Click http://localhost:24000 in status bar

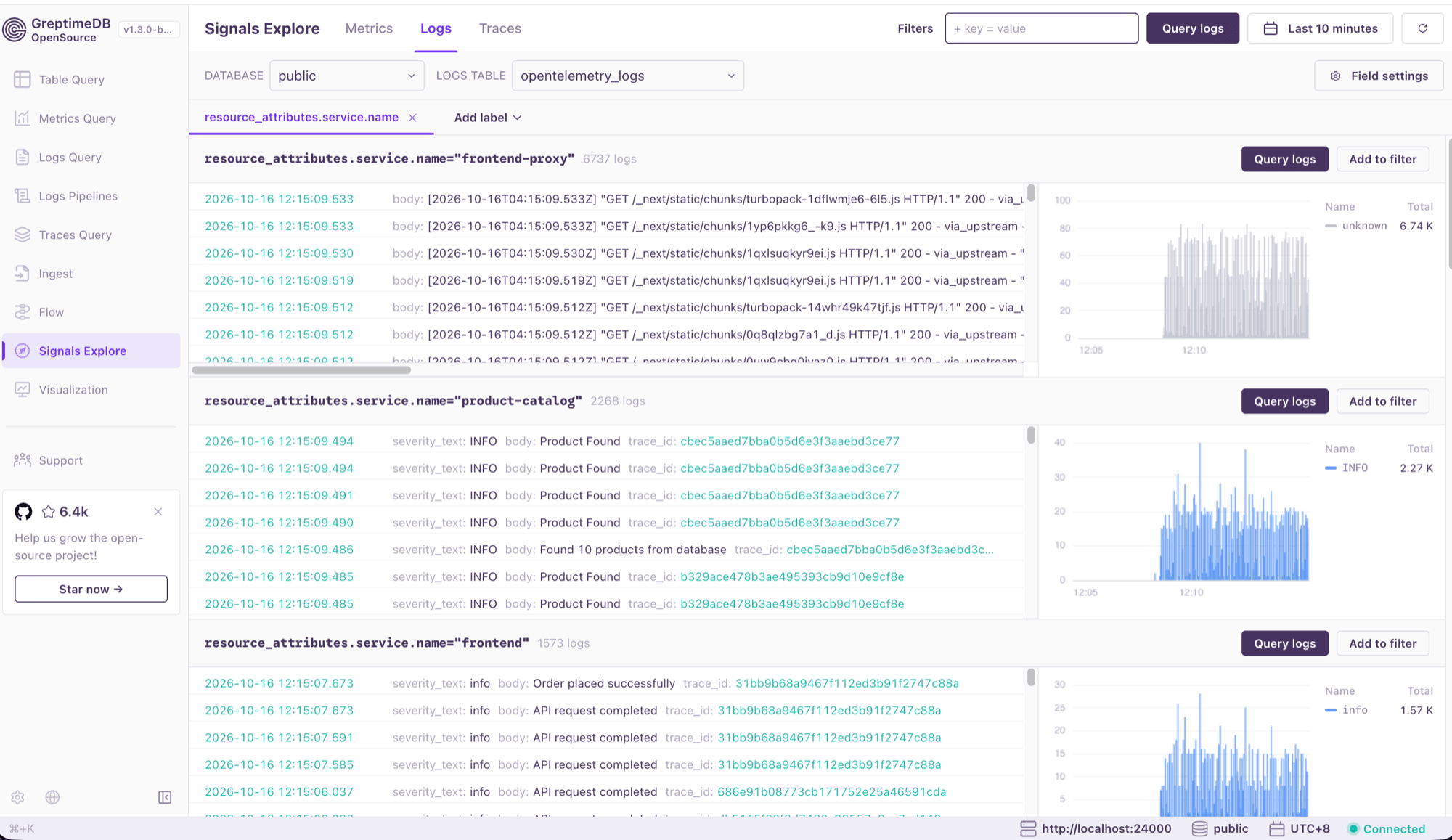[1106, 828]
